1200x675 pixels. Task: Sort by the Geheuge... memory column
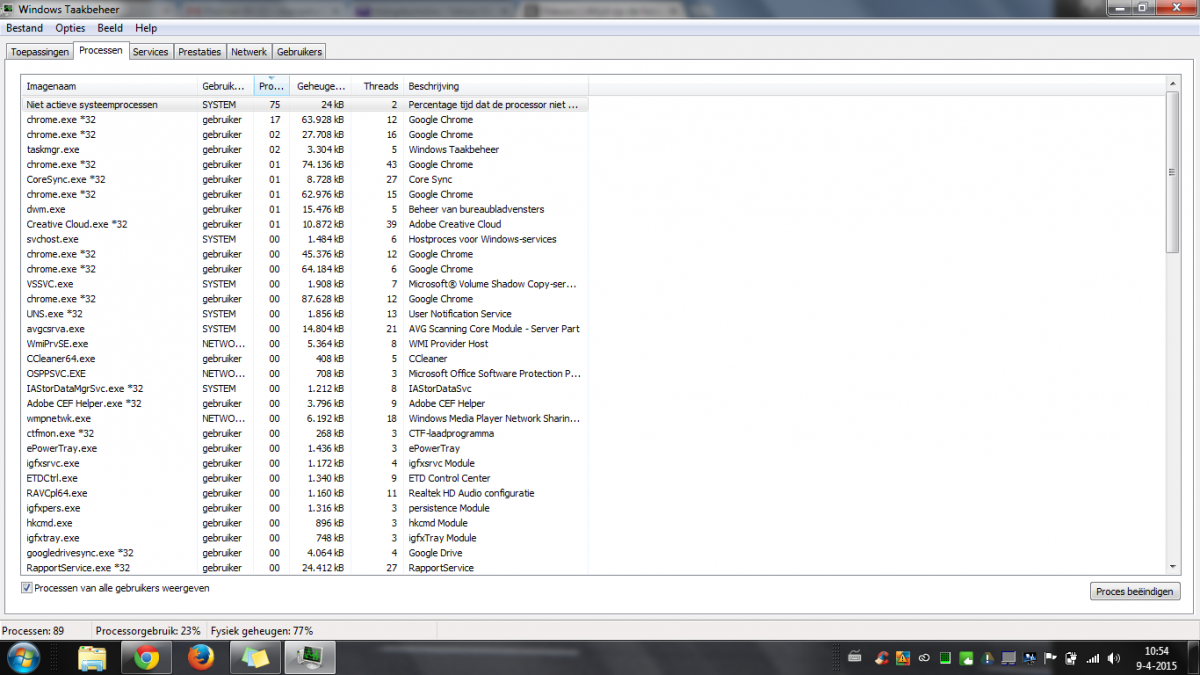(321, 86)
